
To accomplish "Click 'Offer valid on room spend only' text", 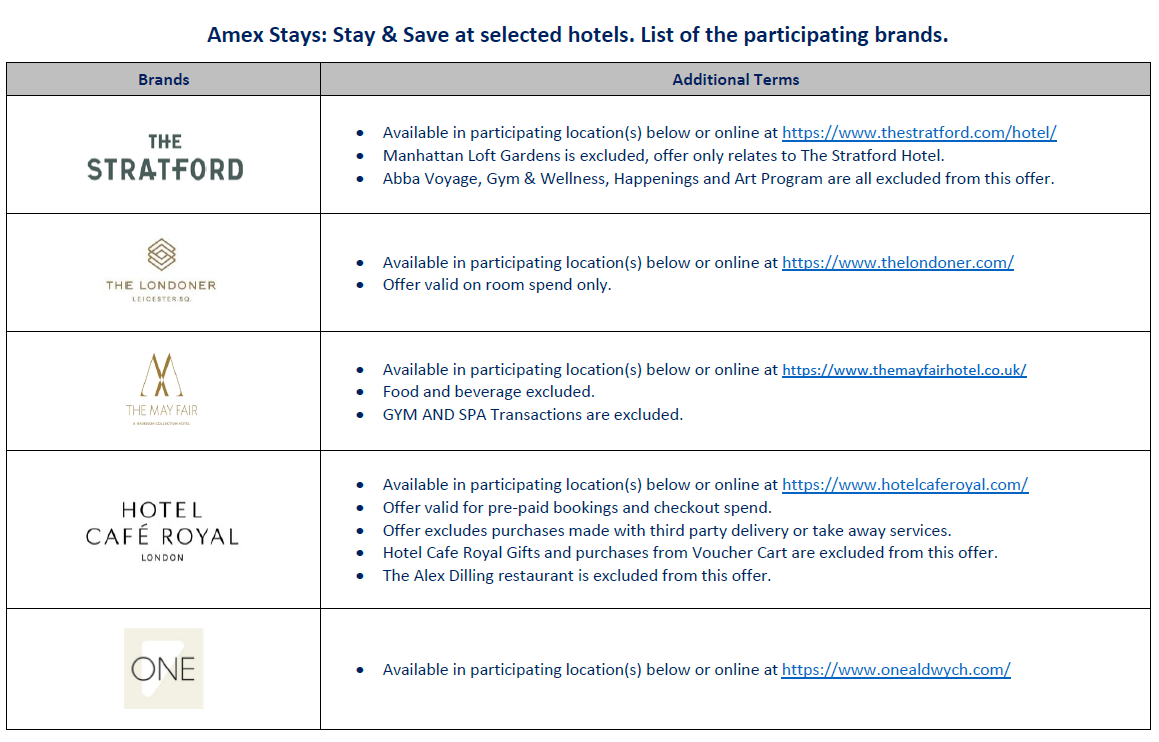I will 497,285.
